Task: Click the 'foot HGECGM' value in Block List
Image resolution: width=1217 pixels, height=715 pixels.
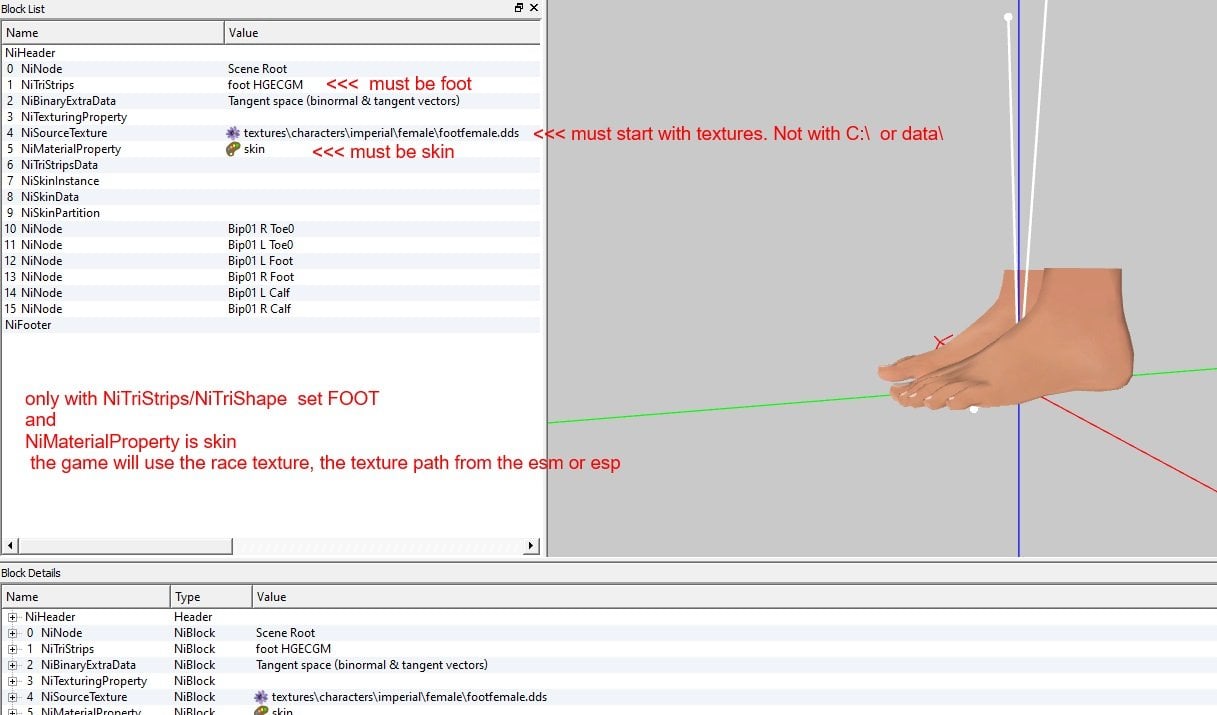Action: pos(265,85)
